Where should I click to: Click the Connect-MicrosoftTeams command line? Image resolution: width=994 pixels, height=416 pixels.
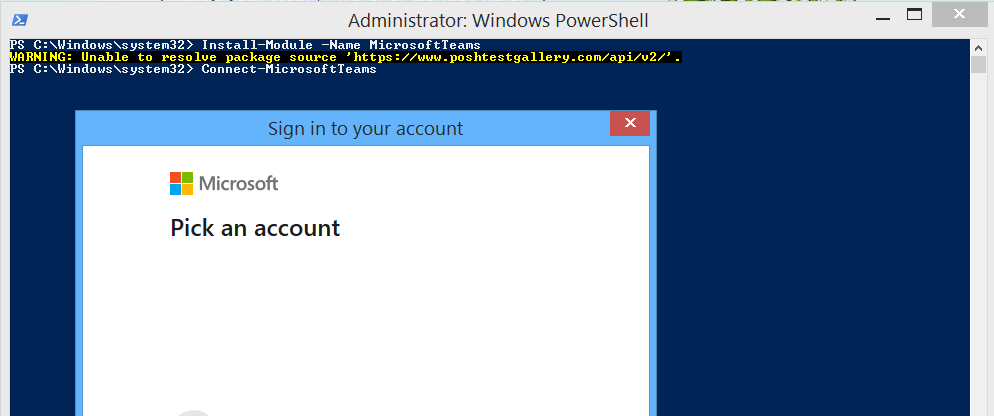[193, 69]
